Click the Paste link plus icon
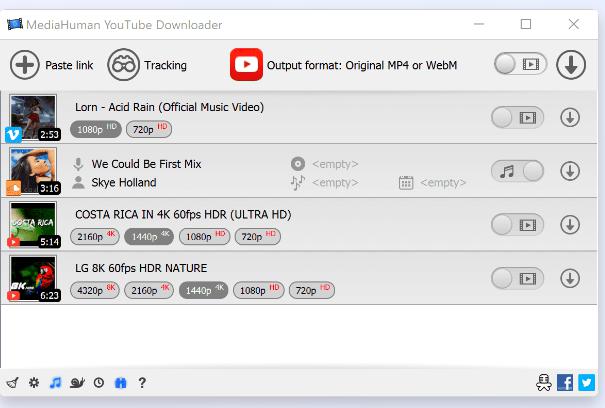Viewport: 605px width, 408px height. tap(25, 65)
